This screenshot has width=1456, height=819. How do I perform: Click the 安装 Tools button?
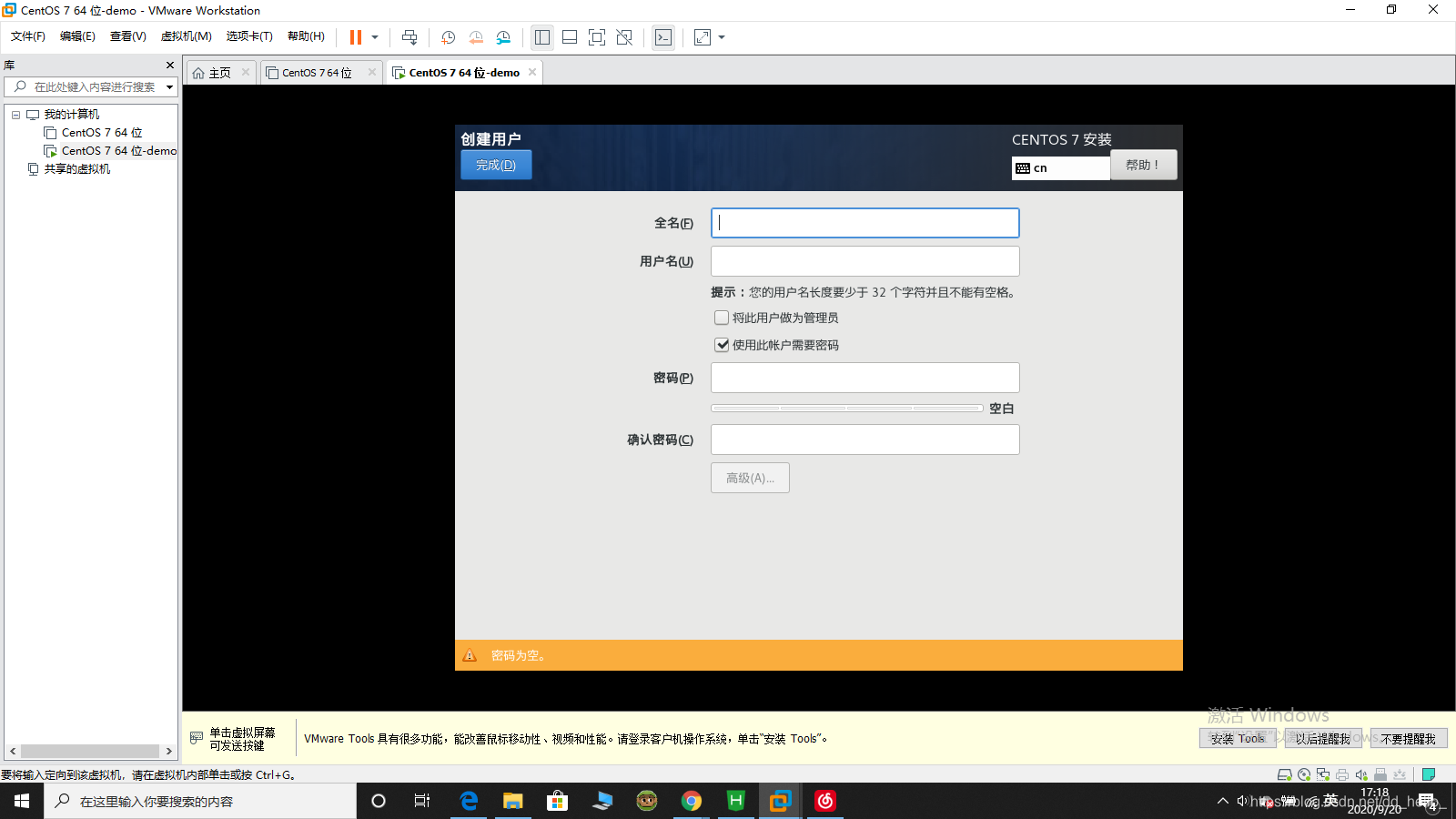1238,739
